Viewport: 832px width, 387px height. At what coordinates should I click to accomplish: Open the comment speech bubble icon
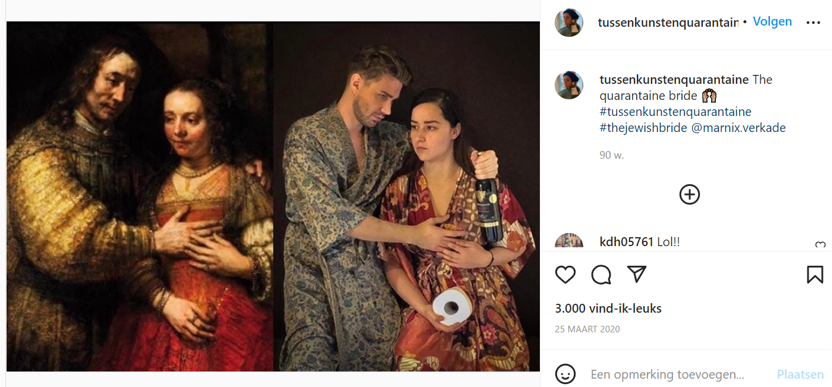coord(601,274)
